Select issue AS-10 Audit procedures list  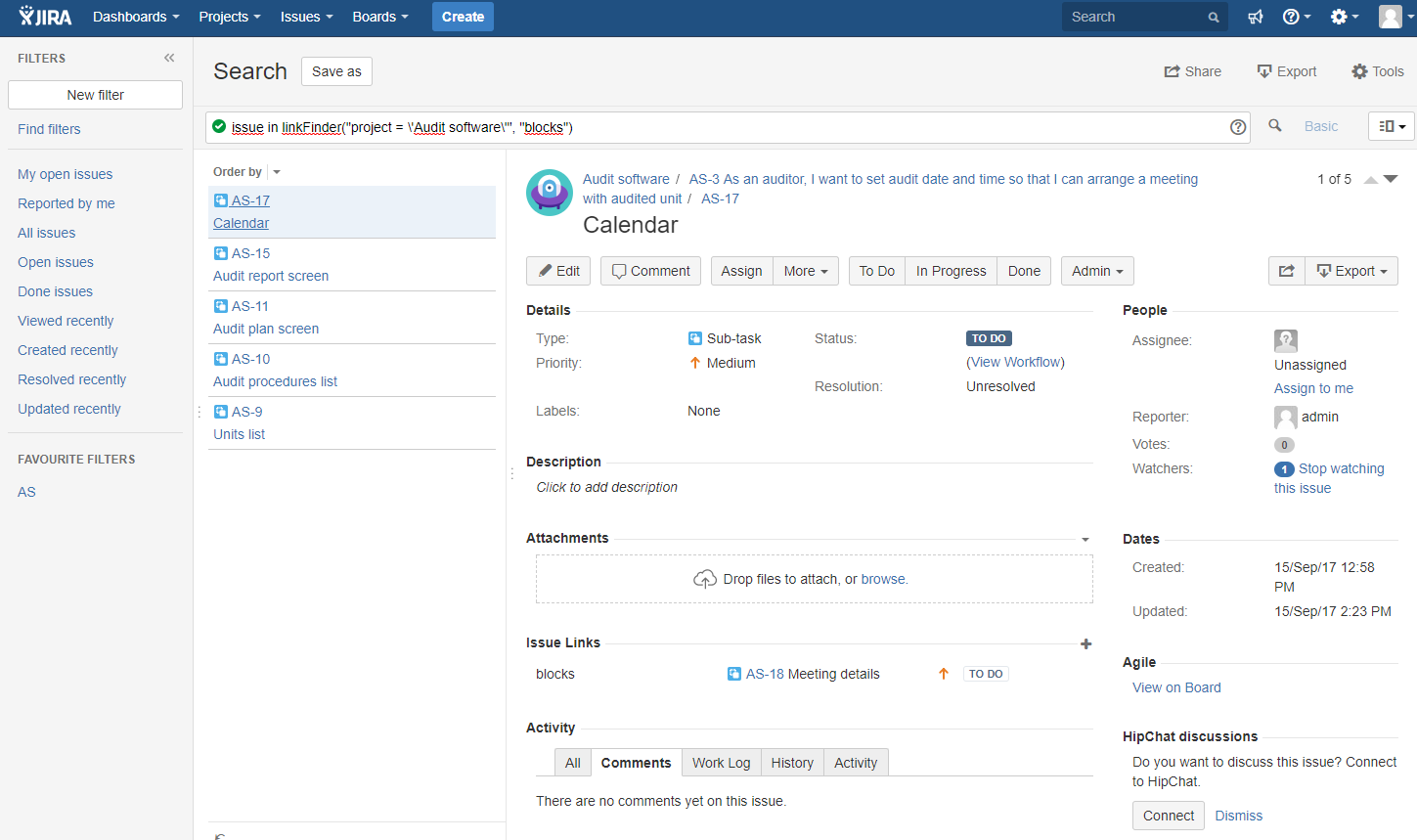[352, 371]
